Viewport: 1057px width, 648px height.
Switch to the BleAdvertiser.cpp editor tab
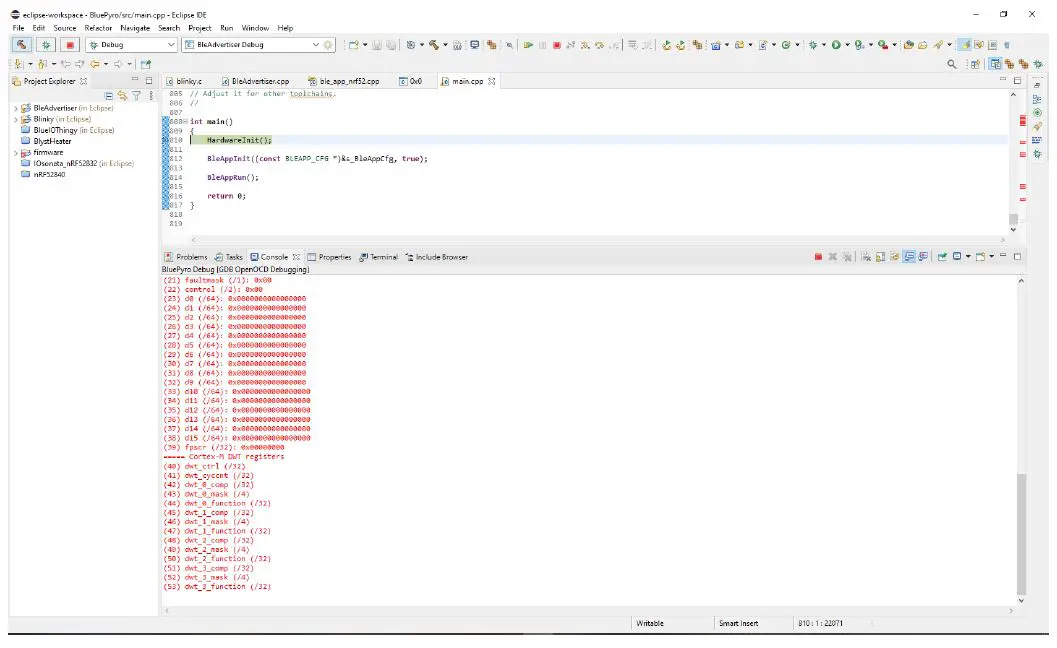click(x=255, y=81)
